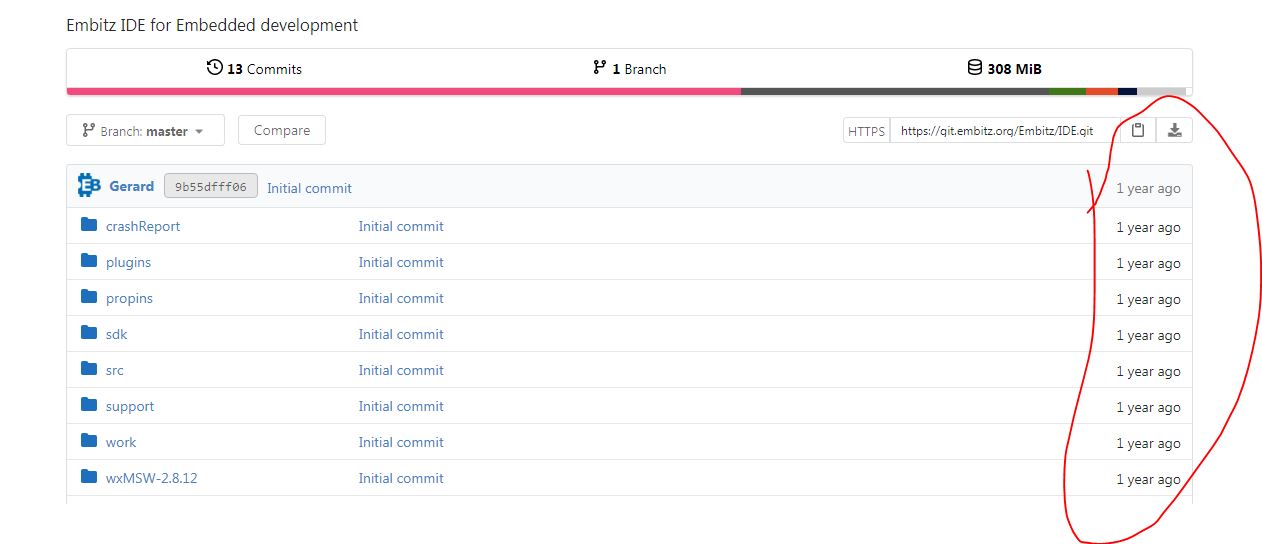Open the plugins folder

(x=128, y=262)
